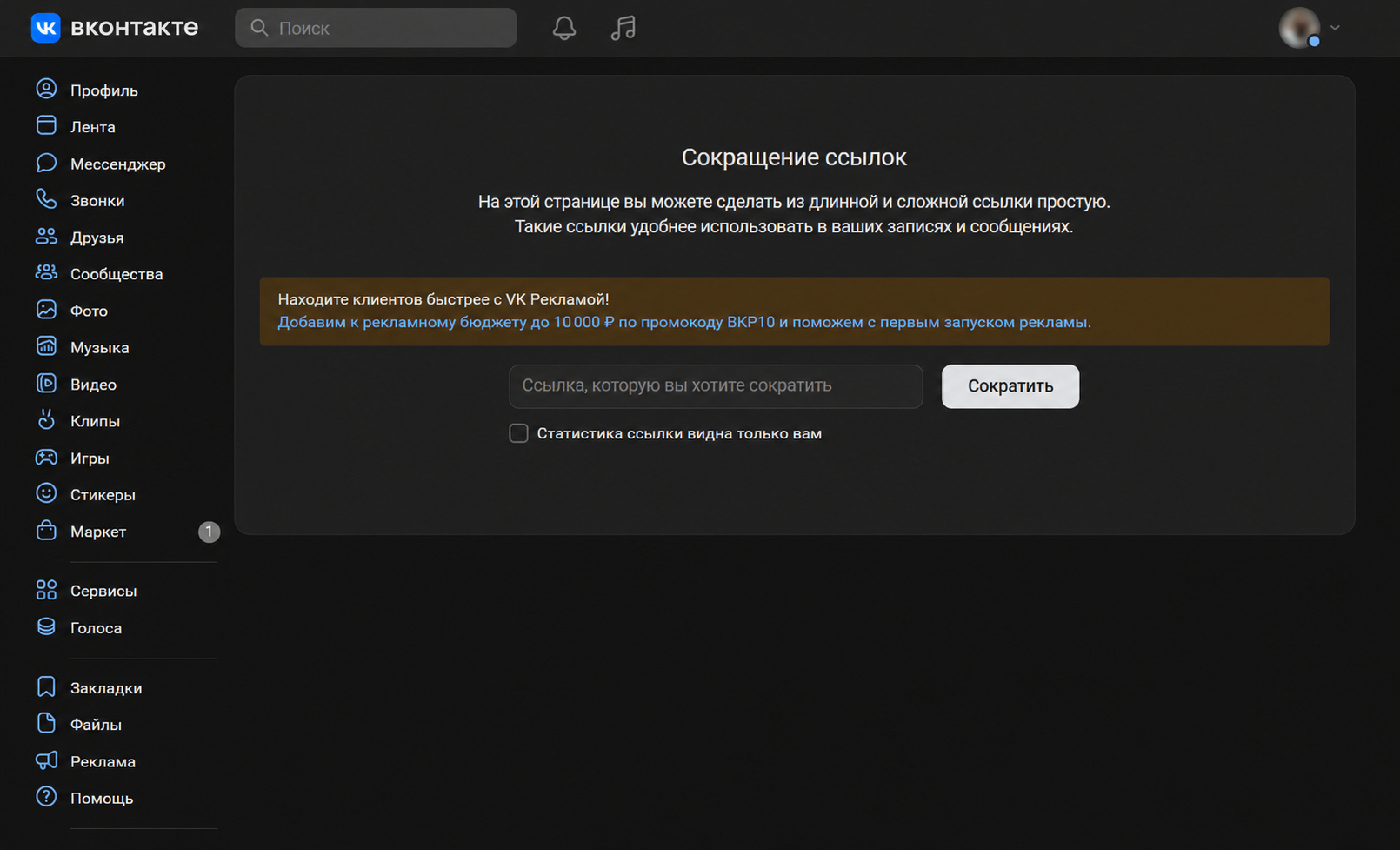
Task: Click the Маркет bag icon
Action: [x=46, y=531]
